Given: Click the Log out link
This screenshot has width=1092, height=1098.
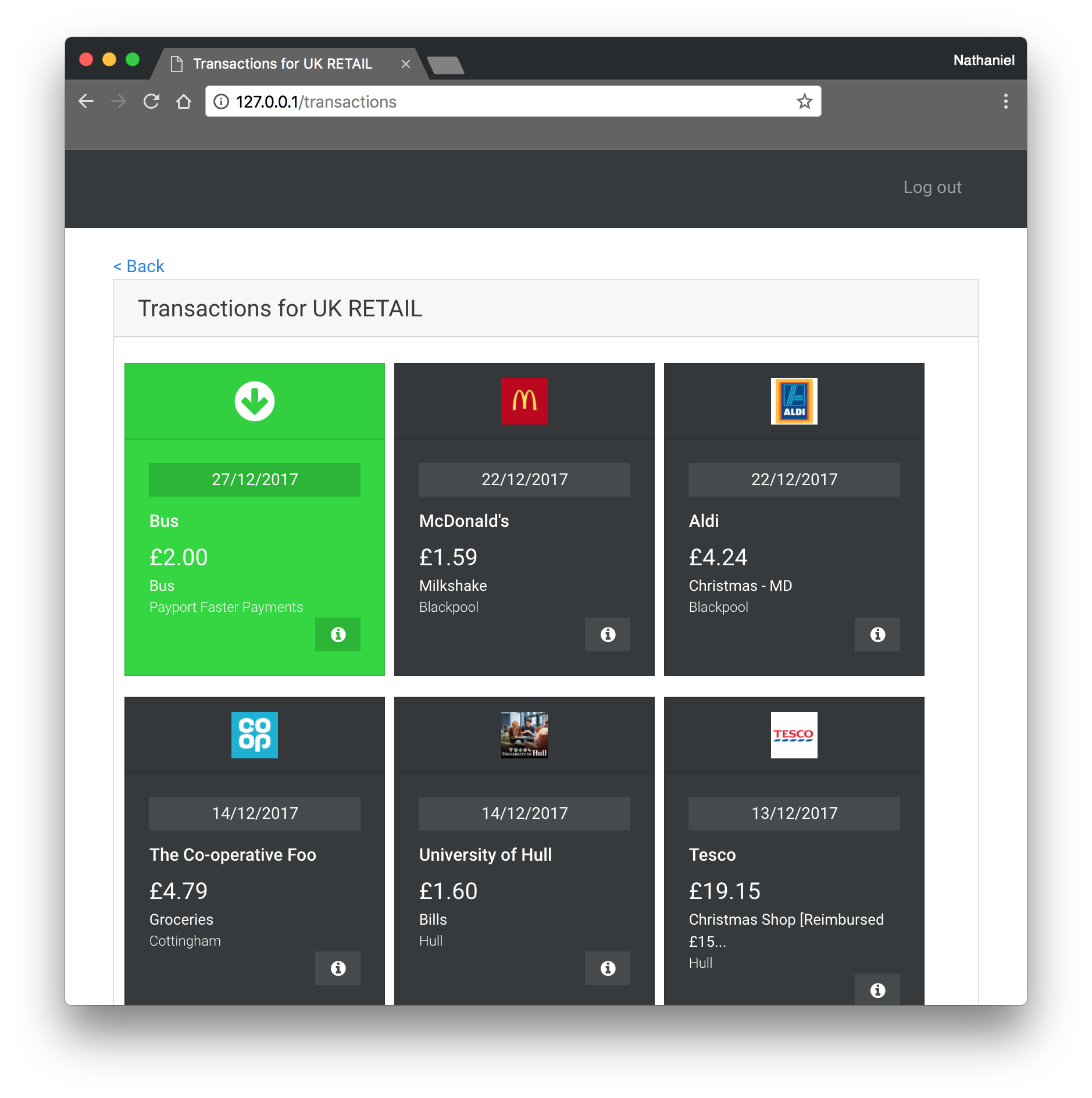Looking at the screenshot, I should coord(932,187).
